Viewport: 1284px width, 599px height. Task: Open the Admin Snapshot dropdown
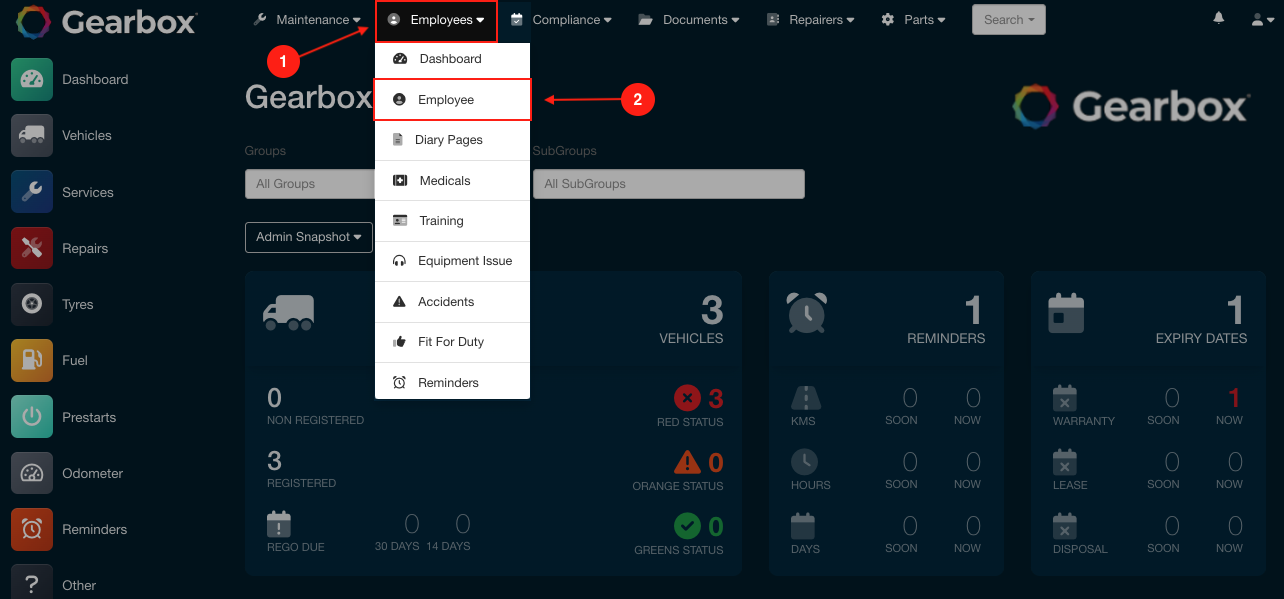309,237
